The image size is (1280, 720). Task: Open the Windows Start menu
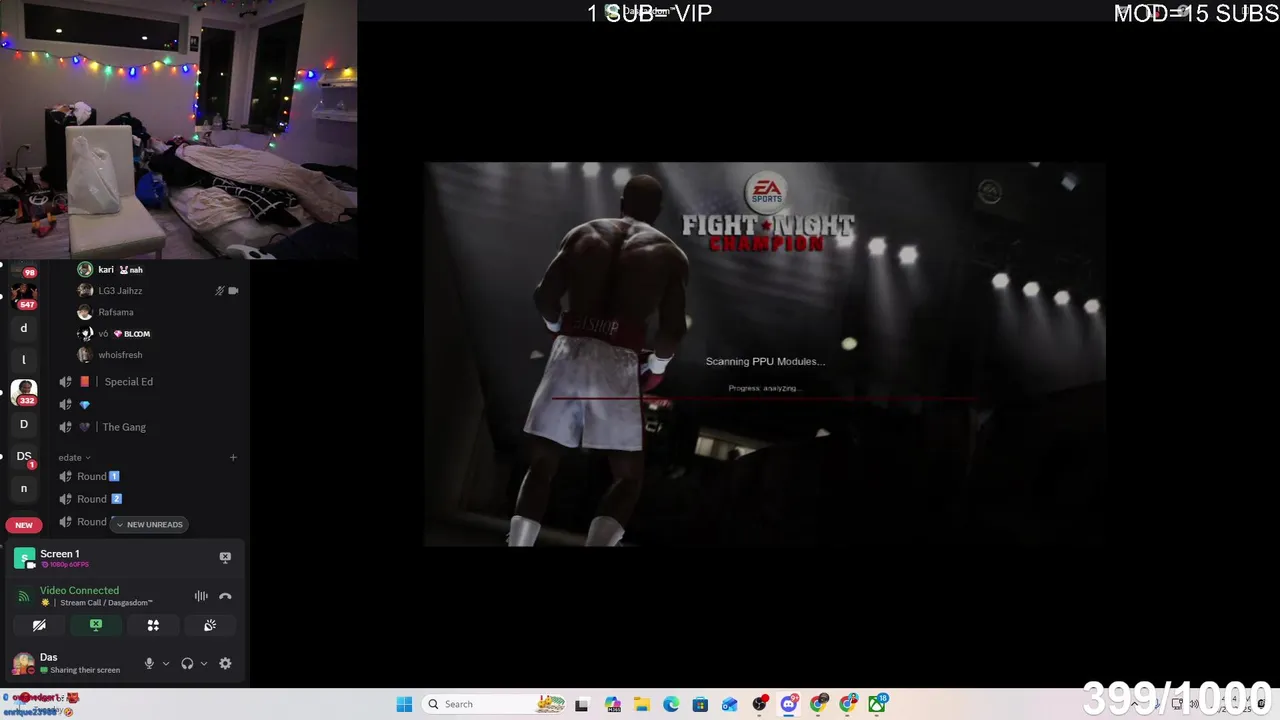click(404, 704)
